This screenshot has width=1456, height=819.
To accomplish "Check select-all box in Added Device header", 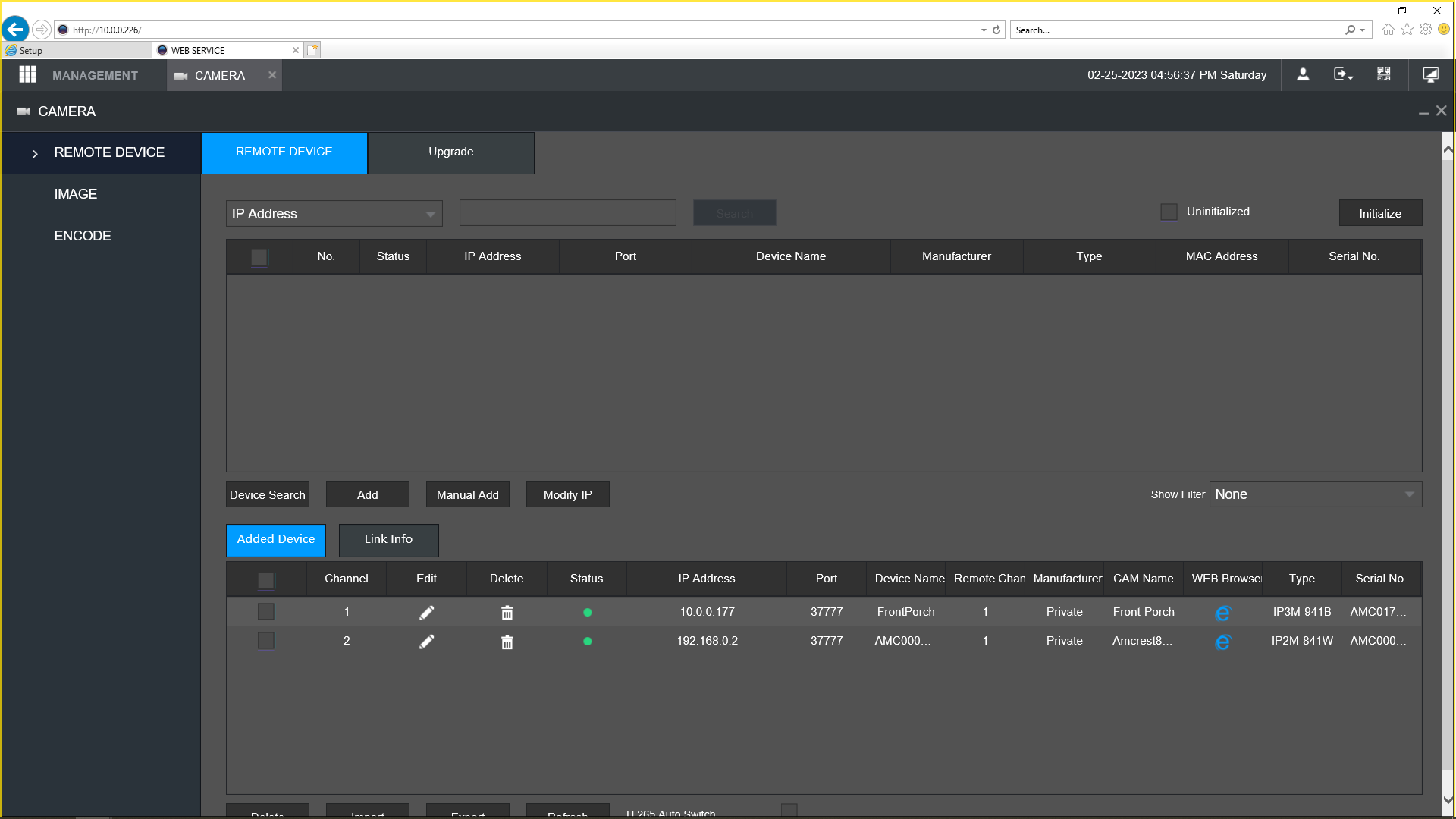I will pos(265,580).
